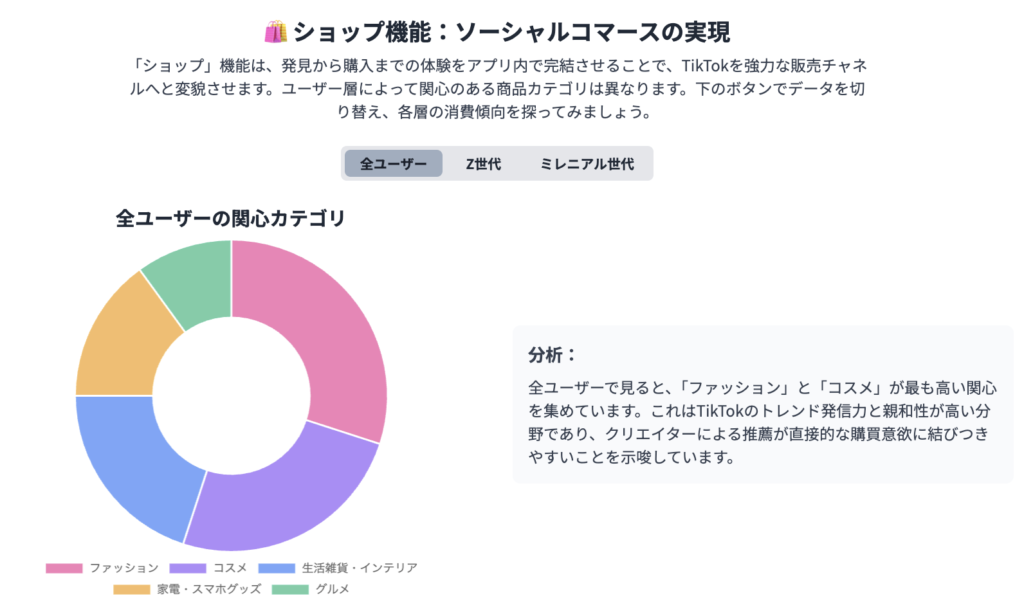This screenshot has width=1024, height=616.
Task: Click the purple コスメ legend swatch
Action: 189,568
